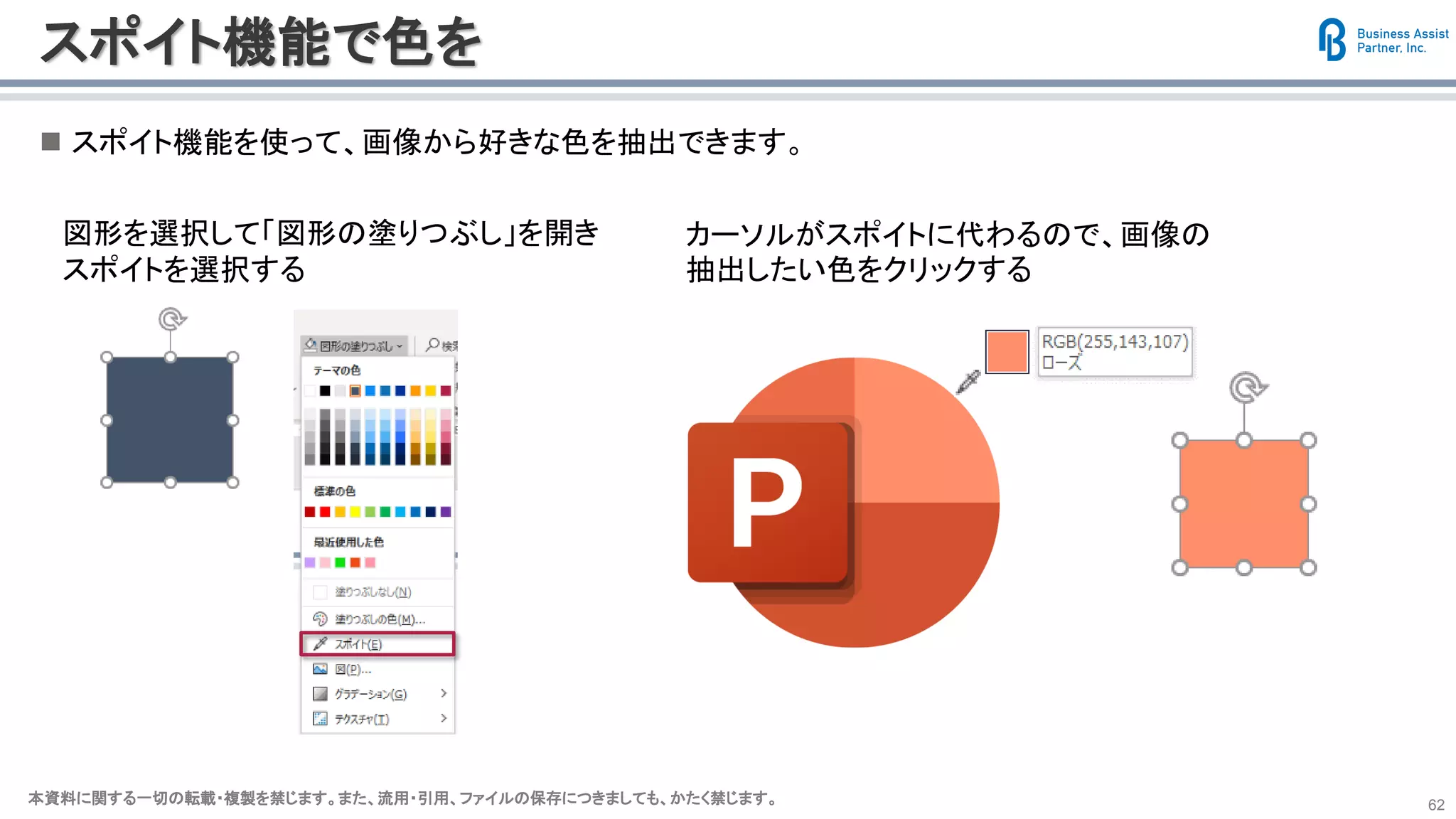The width and height of the screenshot is (1456, 819).
Task: Click the スポイト機能で色を slide title
Action: 262,43
